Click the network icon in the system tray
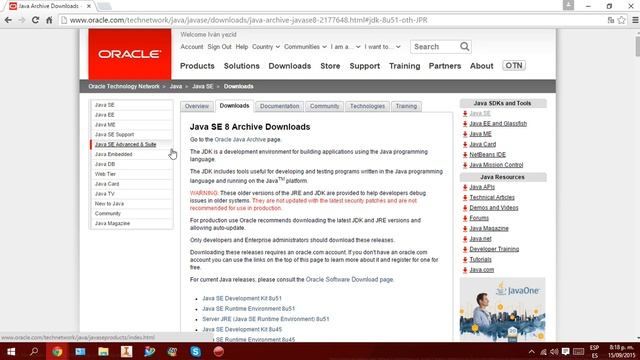 pos(543,352)
